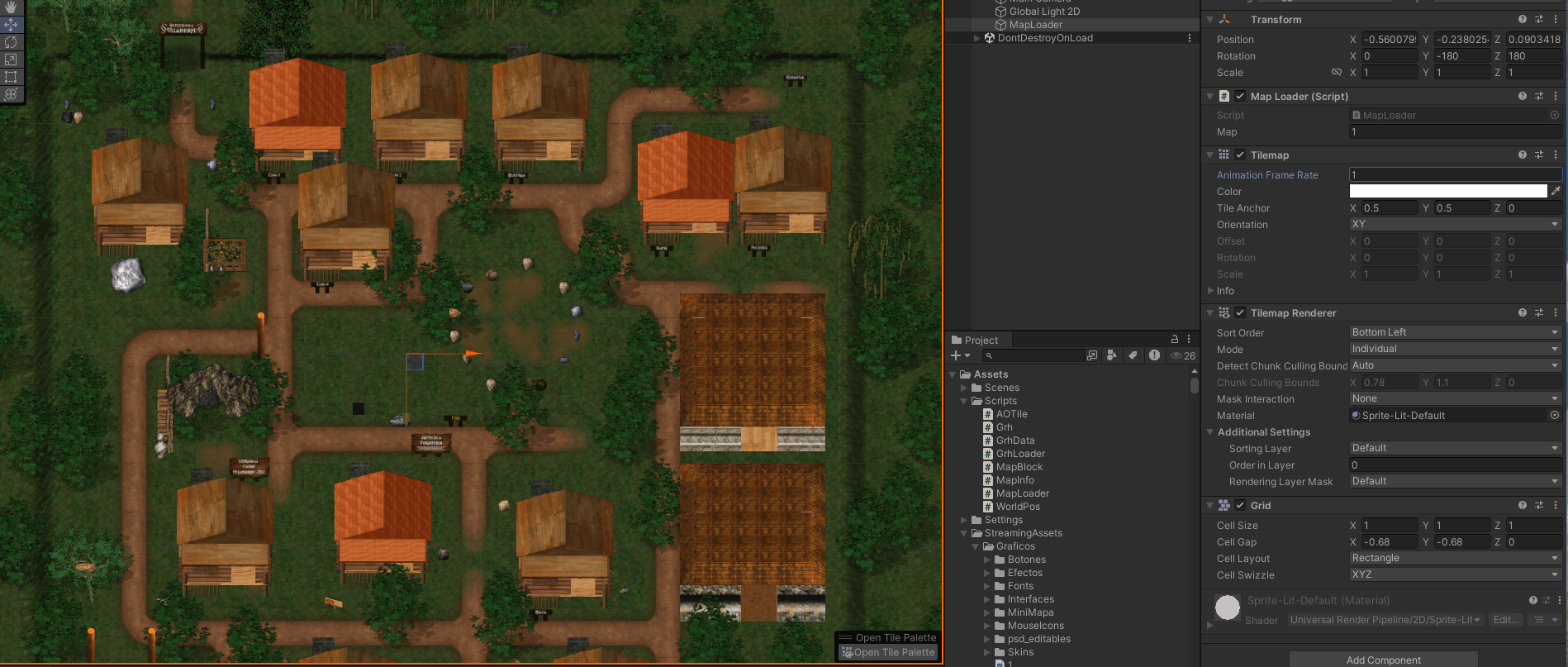Toggle the Project panel lock icon
The width and height of the screenshot is (1568, 667).
click(x=1174, y=340)
